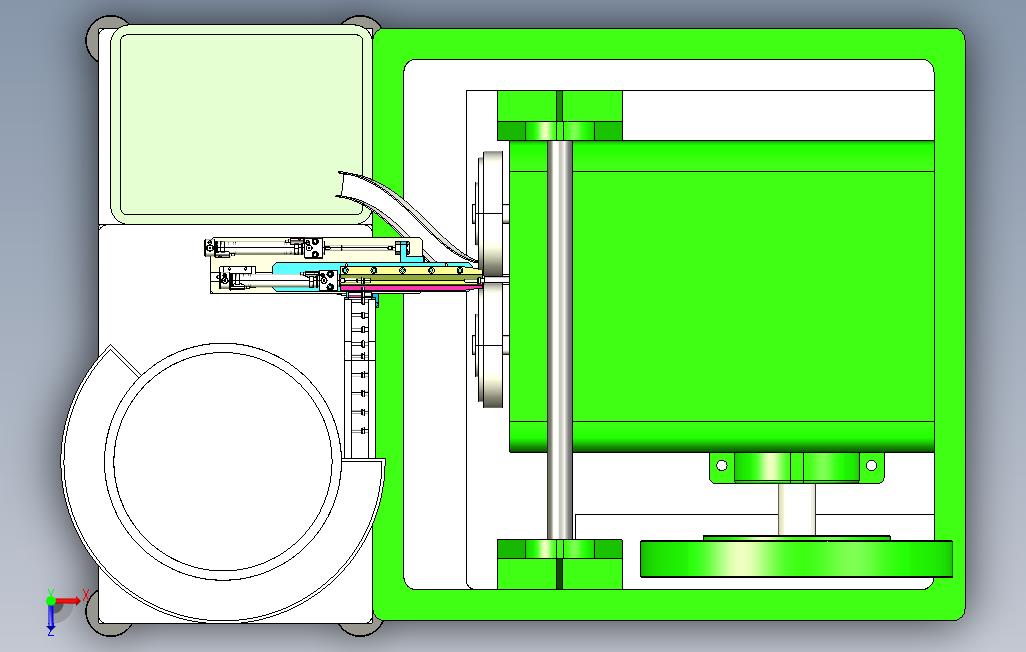This screenshot has width=1026, height=652.
Task: Pick the round vibratory bowl's inner circle
Action: click(x=222, y=462)
